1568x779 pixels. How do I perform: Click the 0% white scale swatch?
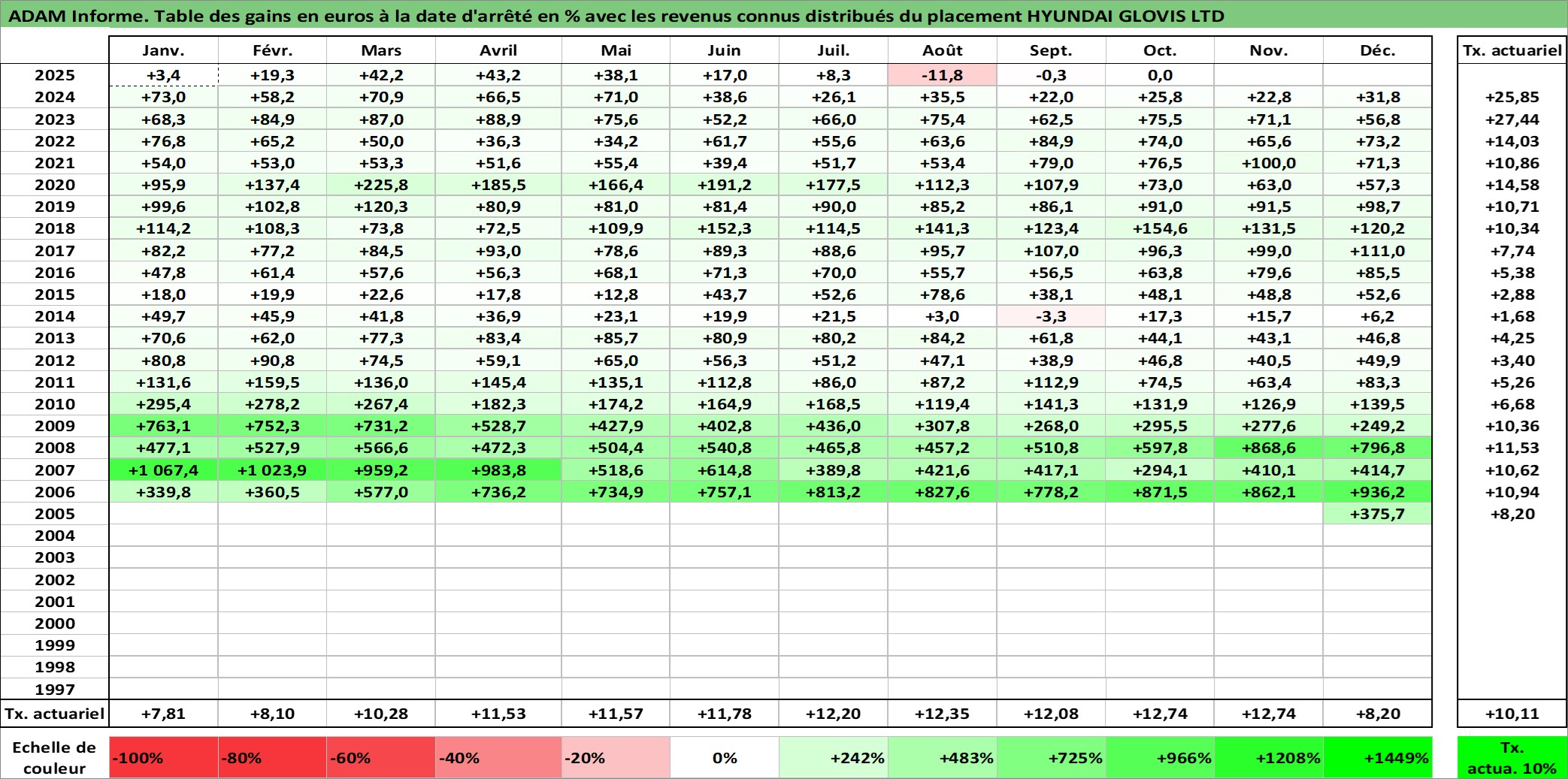pyautogui.click(x=725, y=757)
